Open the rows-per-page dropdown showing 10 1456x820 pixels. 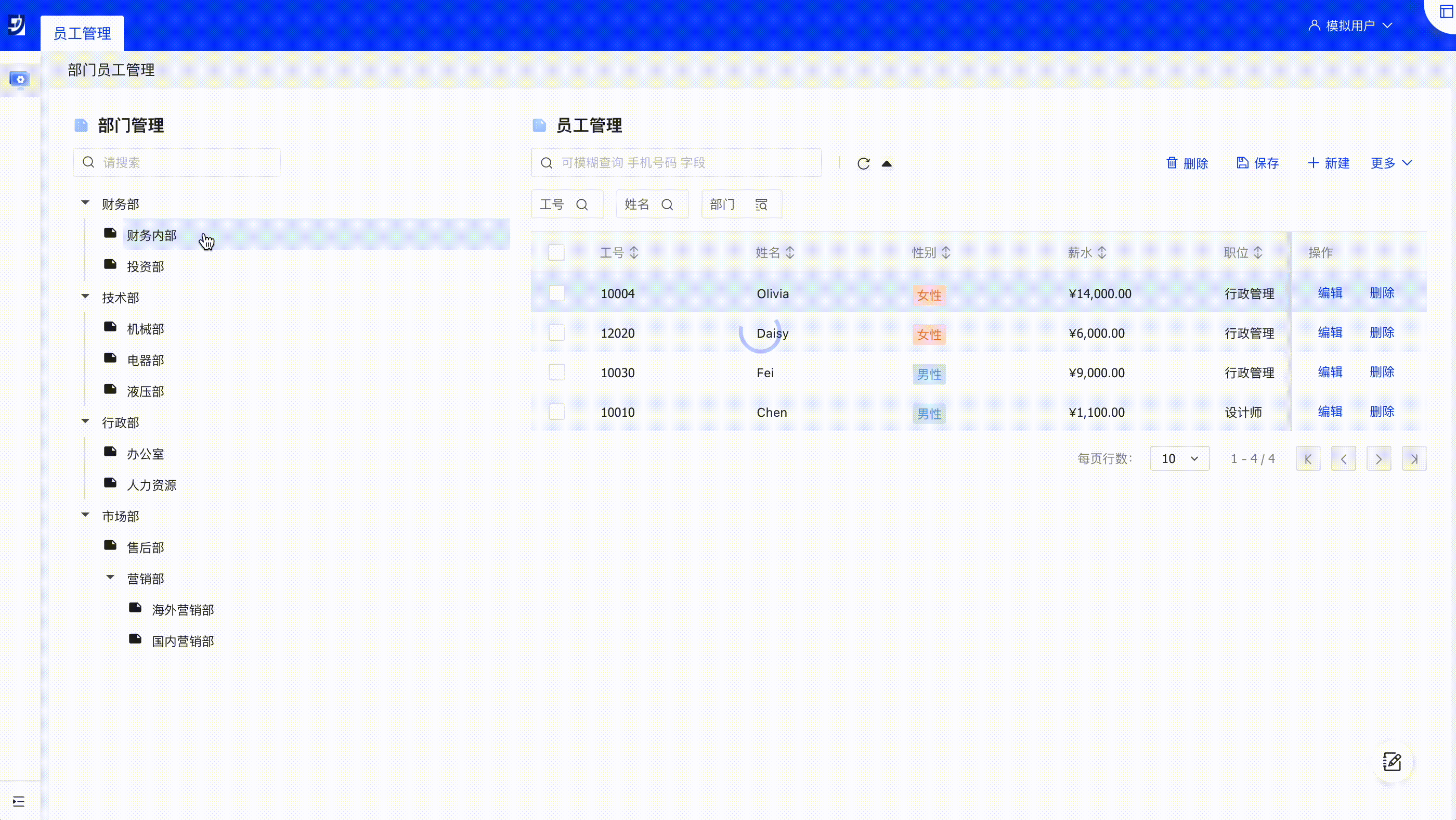1179,458
